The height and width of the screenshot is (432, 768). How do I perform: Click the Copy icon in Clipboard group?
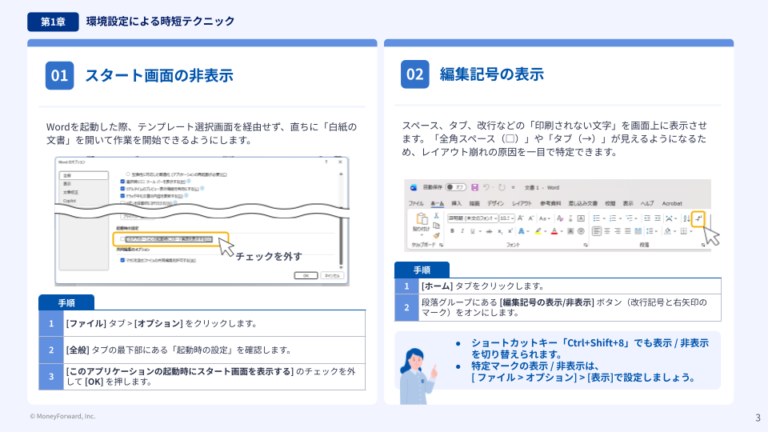coord(436,226)
